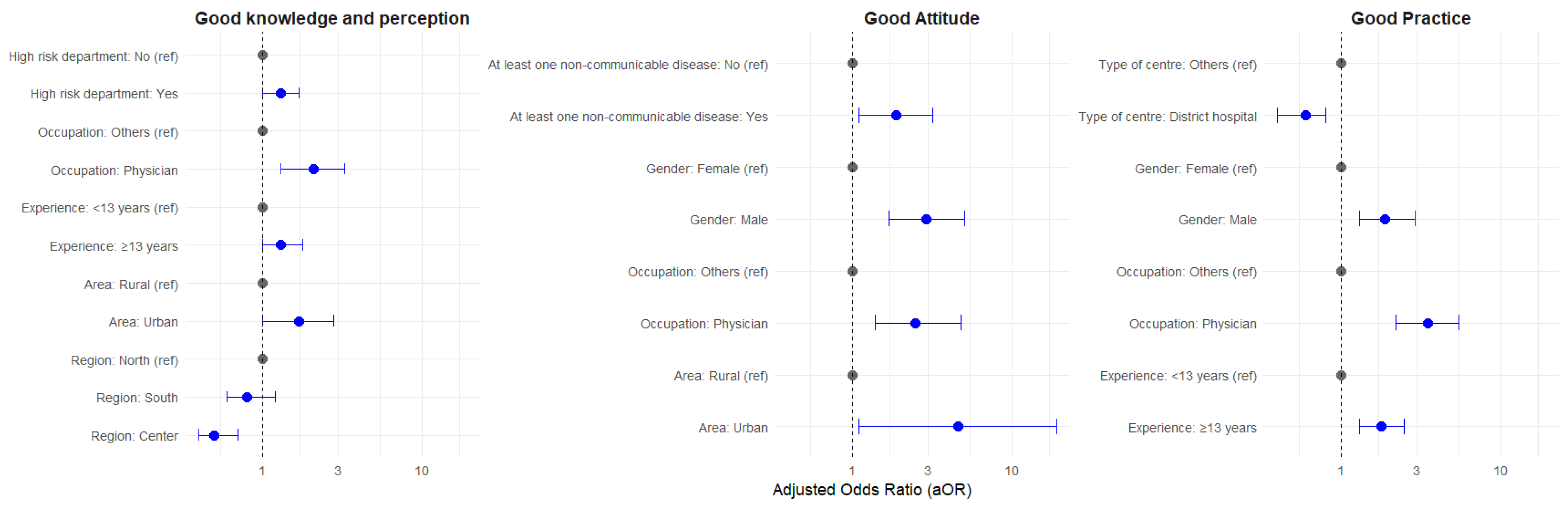Click the "Type of centre: Others (ref)" label

pos(1177,65)
